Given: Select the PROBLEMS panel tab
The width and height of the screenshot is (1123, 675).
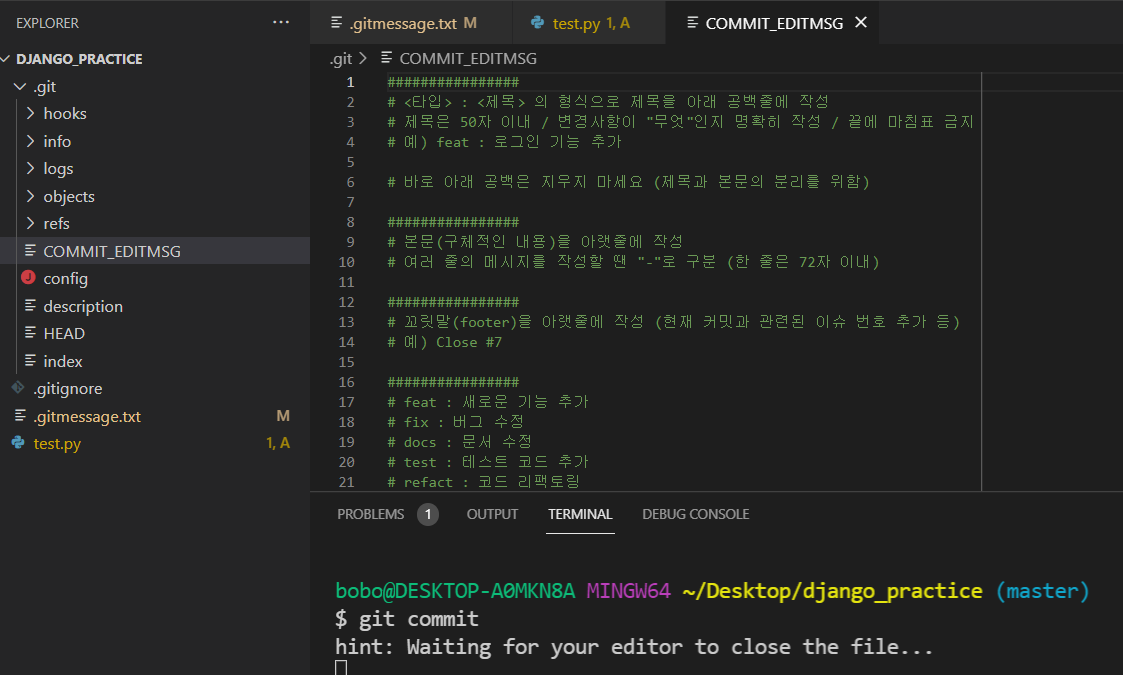Looking at the screenshot, I should (x=371, y=514).
